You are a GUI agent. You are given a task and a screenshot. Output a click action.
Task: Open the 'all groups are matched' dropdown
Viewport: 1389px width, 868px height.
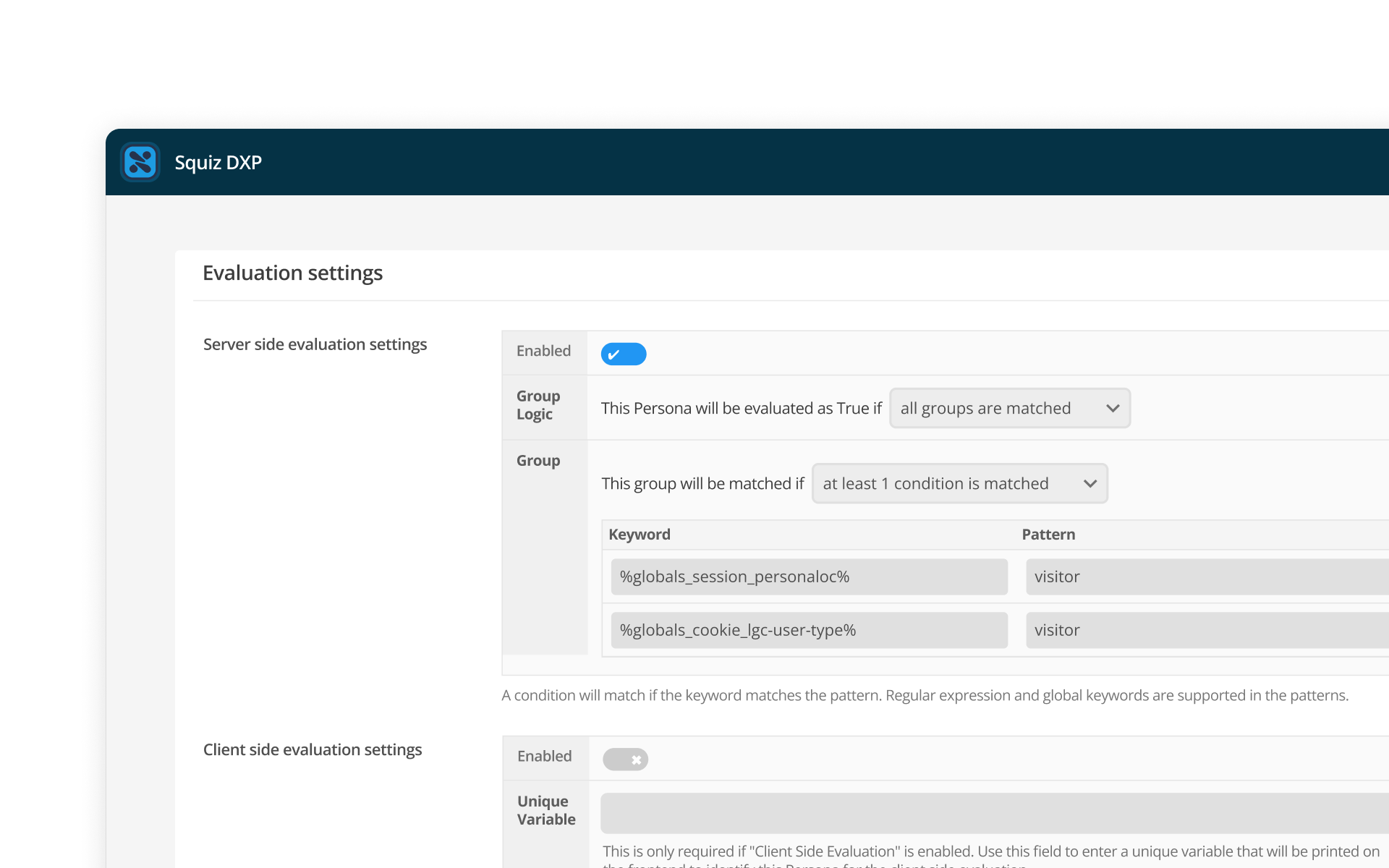tap(1010, 408)
